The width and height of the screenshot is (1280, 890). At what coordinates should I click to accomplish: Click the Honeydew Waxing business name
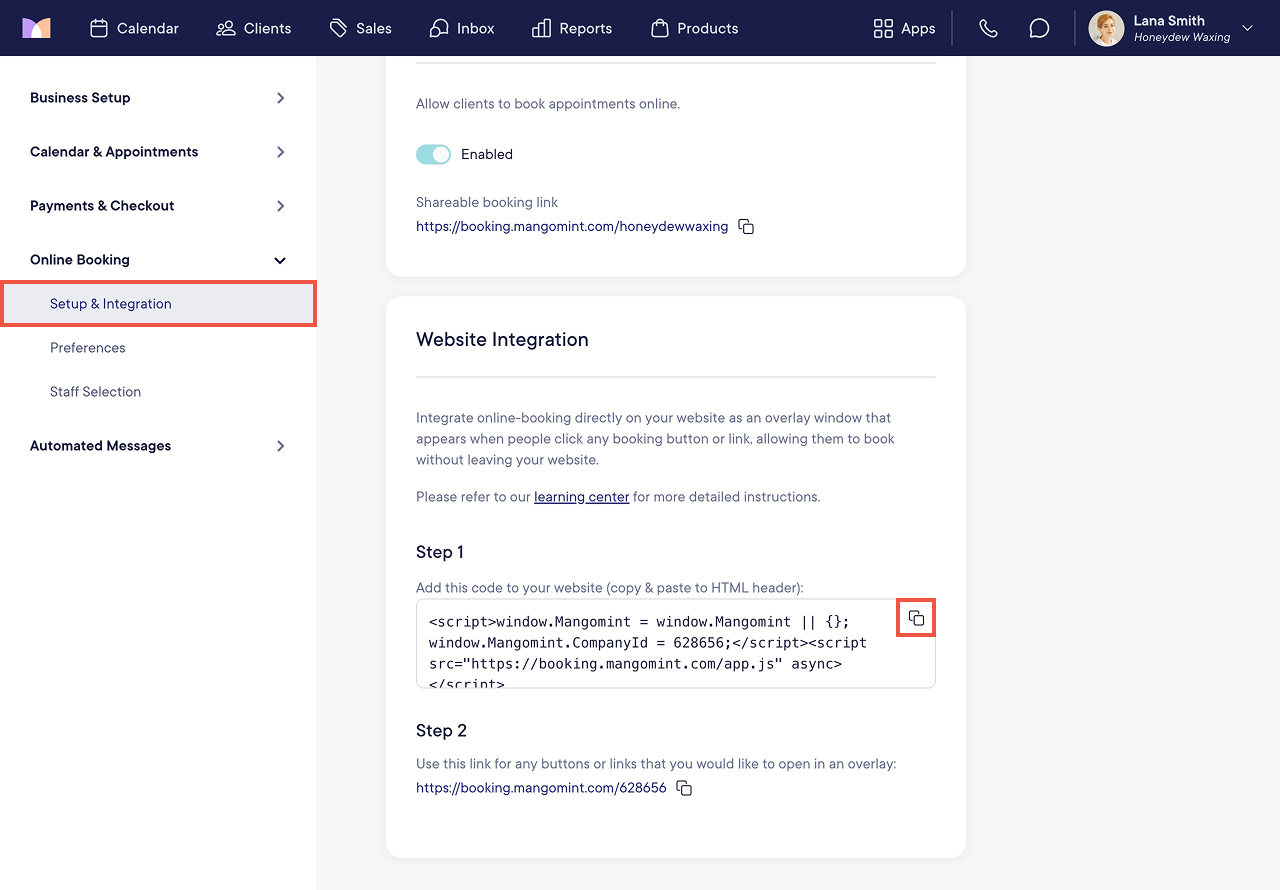[1182, 38]
